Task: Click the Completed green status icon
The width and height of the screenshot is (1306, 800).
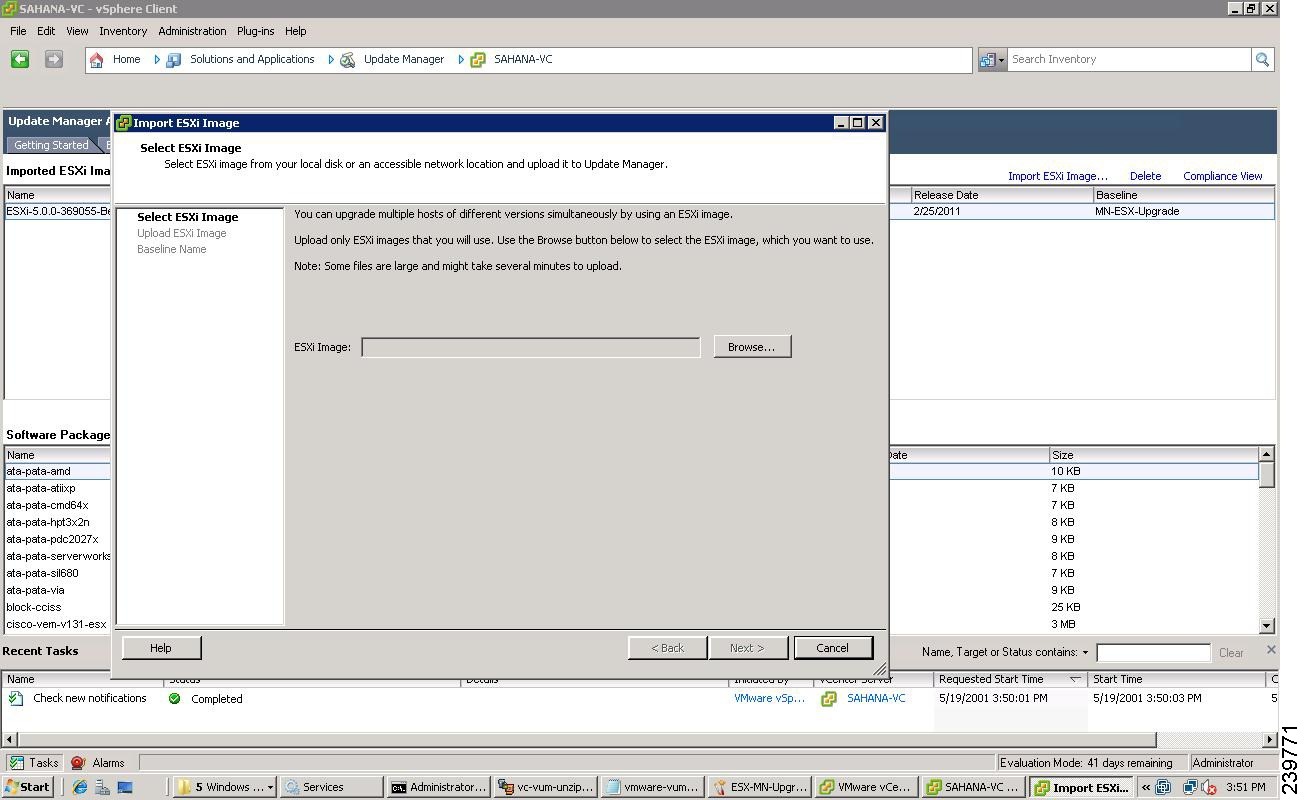Action: click(175, 699)
